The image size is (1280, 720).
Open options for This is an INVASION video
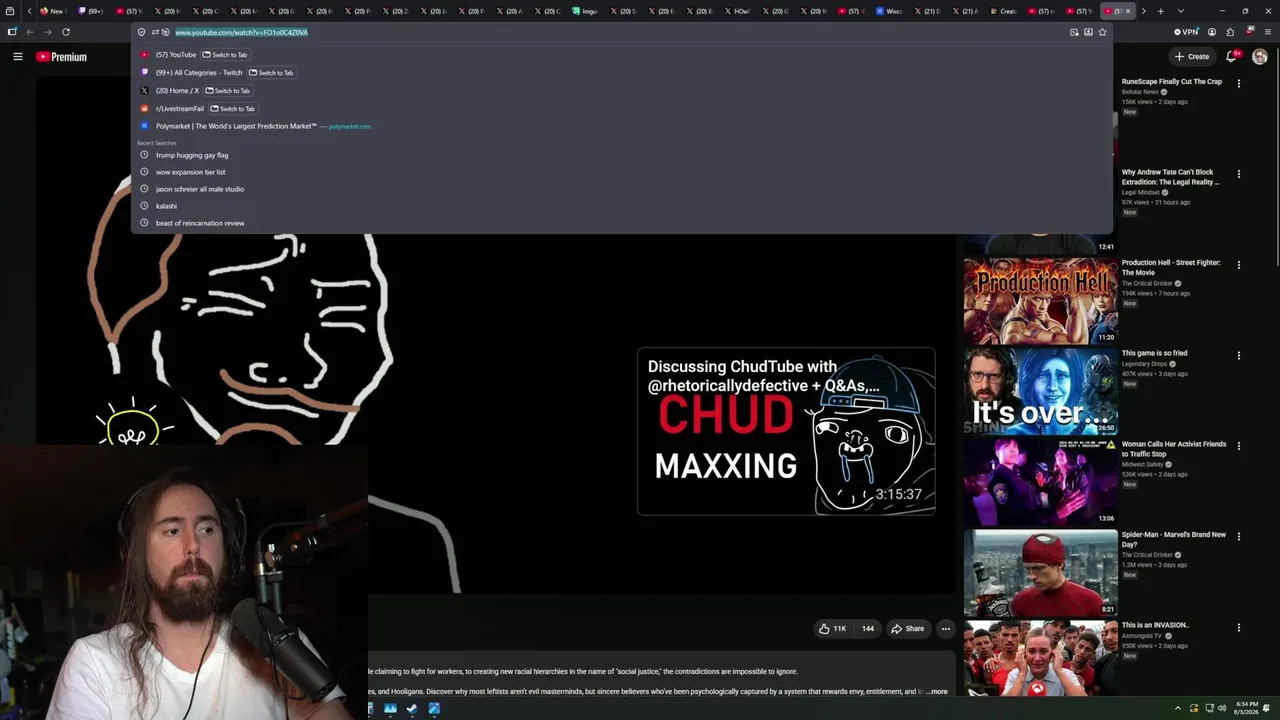pyautogui.click(x=1238, y=628)
